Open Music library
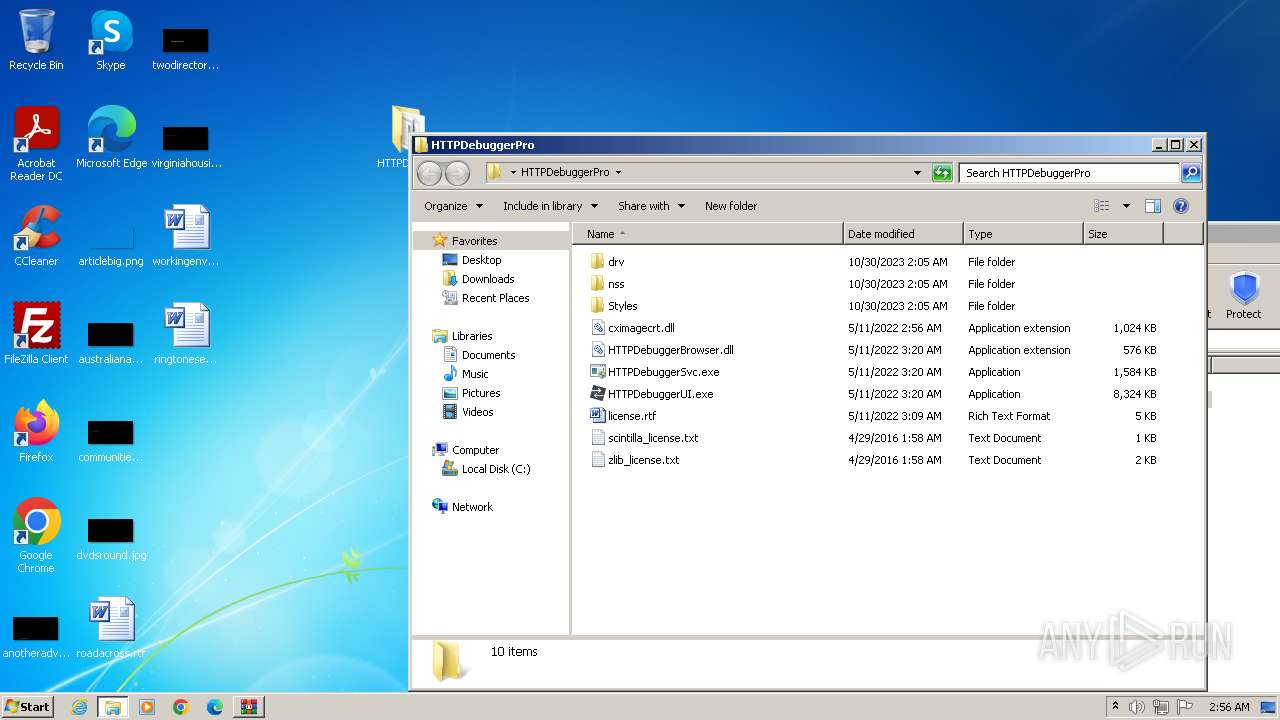The image size is (1280, 720). coord(466,374)
